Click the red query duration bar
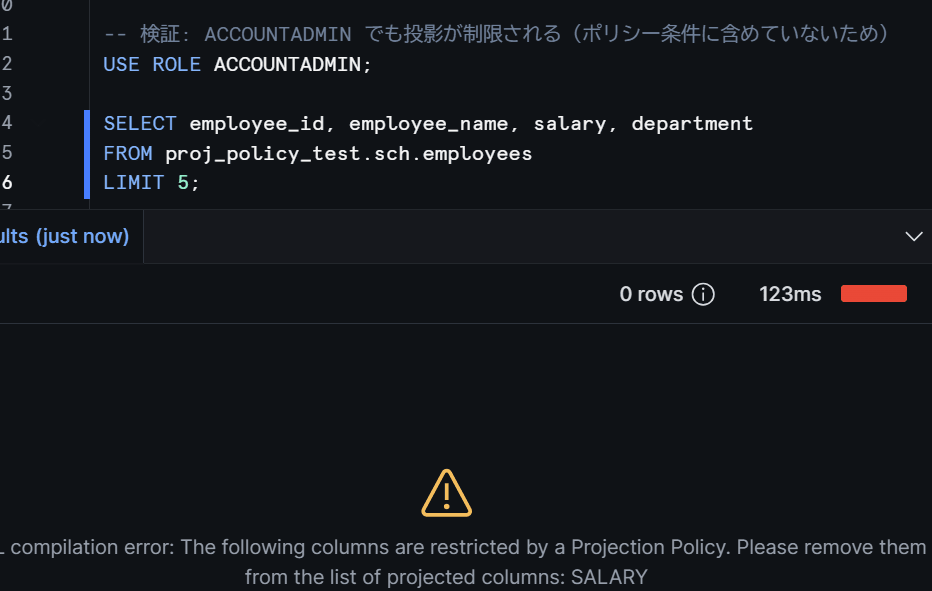Screen dimensions: 932x591 (x=874, y=294)
